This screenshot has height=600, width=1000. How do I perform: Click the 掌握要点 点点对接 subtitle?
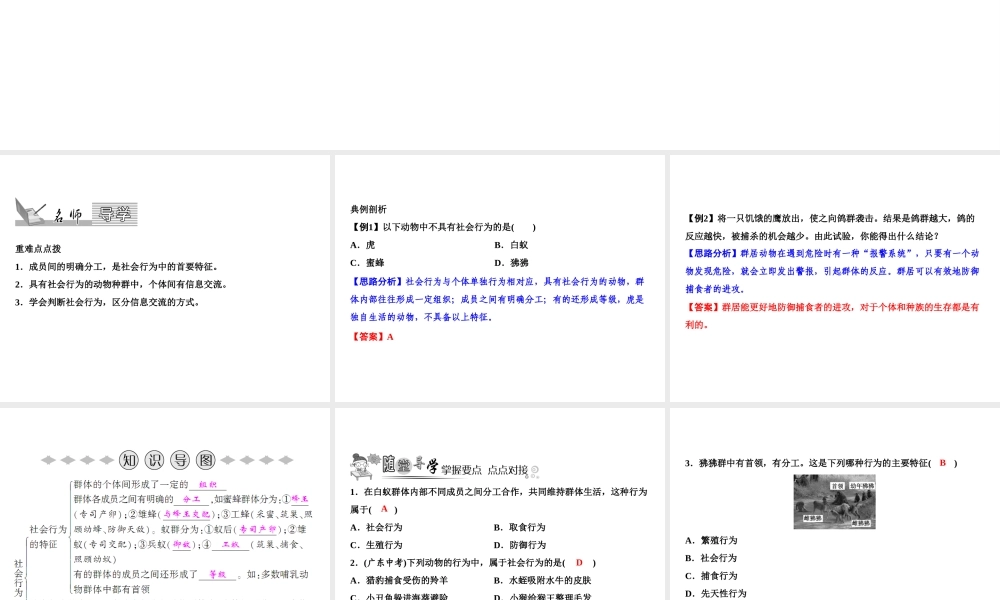click(x=485, y=471)
